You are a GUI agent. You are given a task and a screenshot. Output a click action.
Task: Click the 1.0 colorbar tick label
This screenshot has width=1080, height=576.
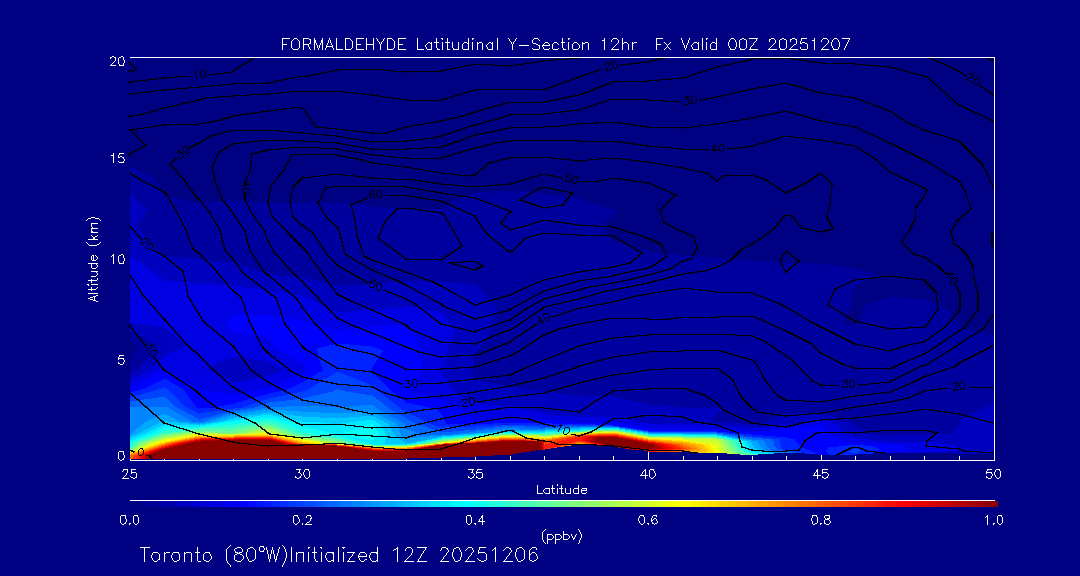pos(993,520)
